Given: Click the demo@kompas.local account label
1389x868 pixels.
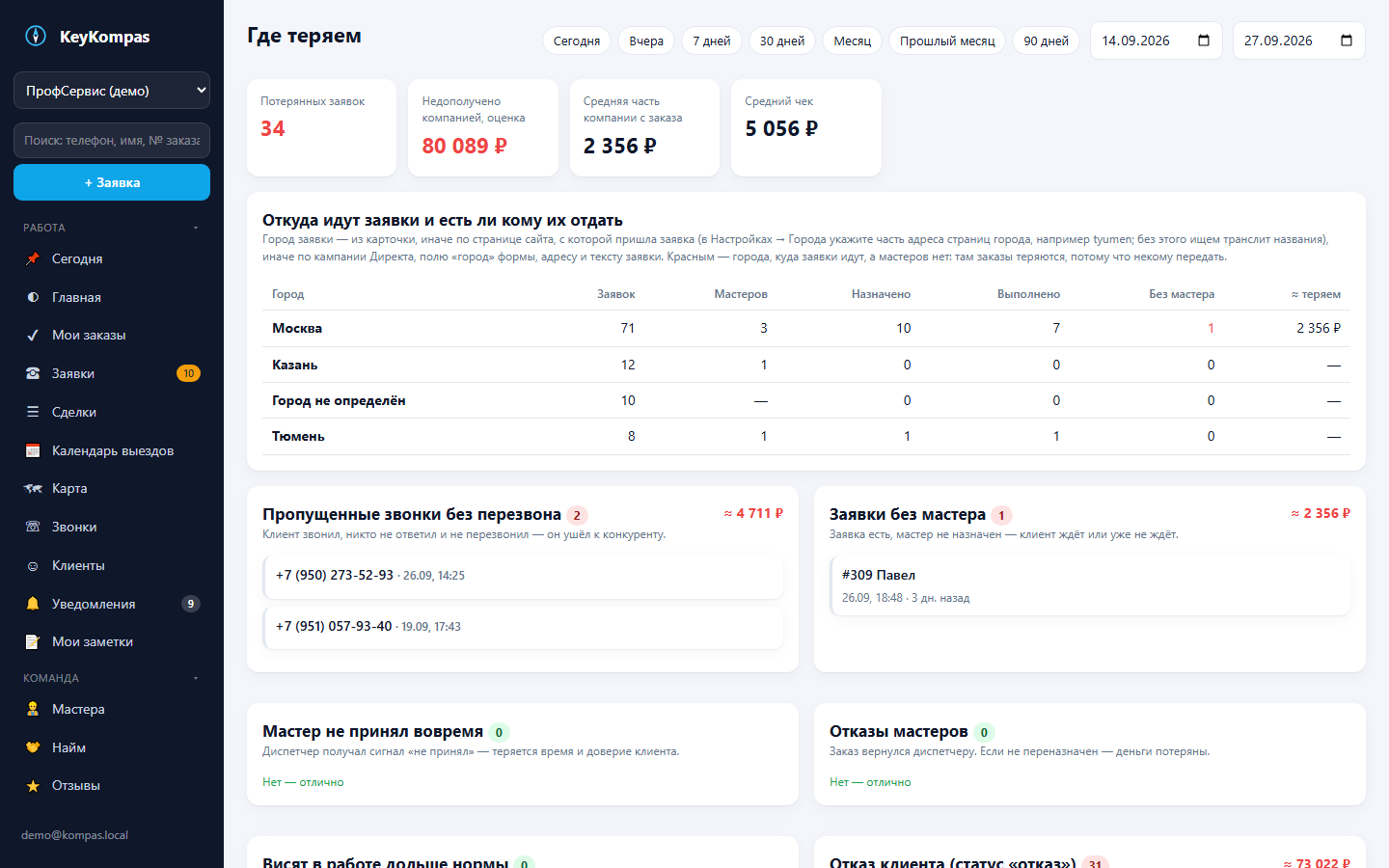Looking at the screenshot, I should (74, 835).
